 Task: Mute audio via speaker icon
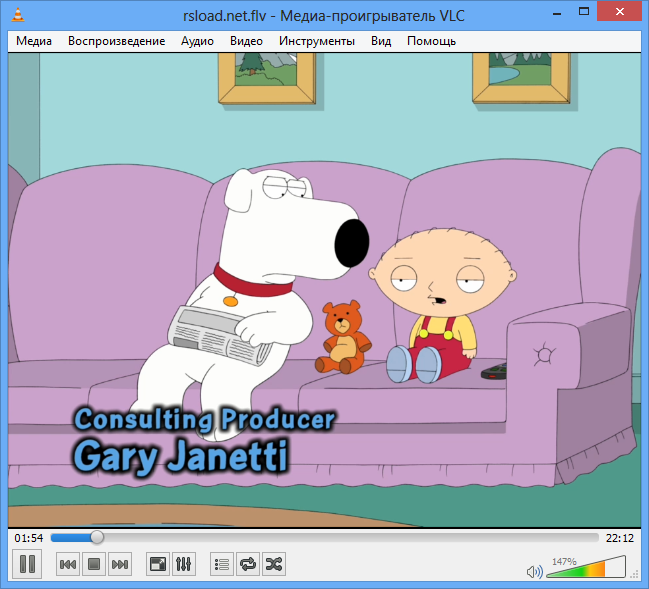(x=534, y=572)
